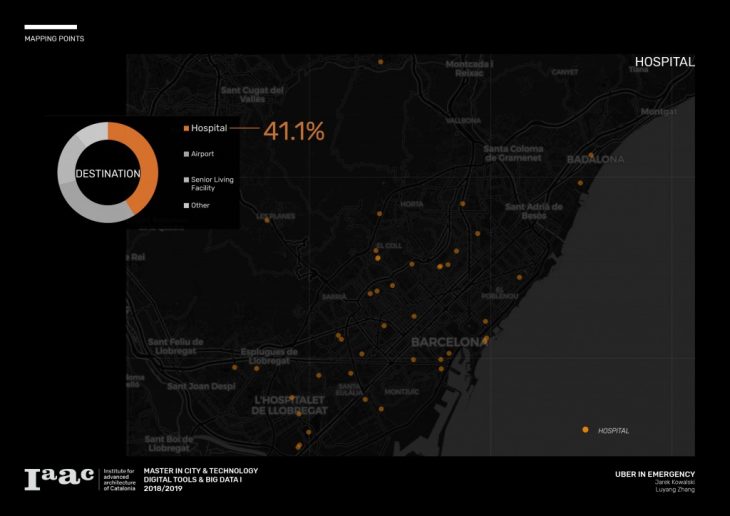Click the orange Hospital legend square
The image size is (730, 516).
coord(186,129)
